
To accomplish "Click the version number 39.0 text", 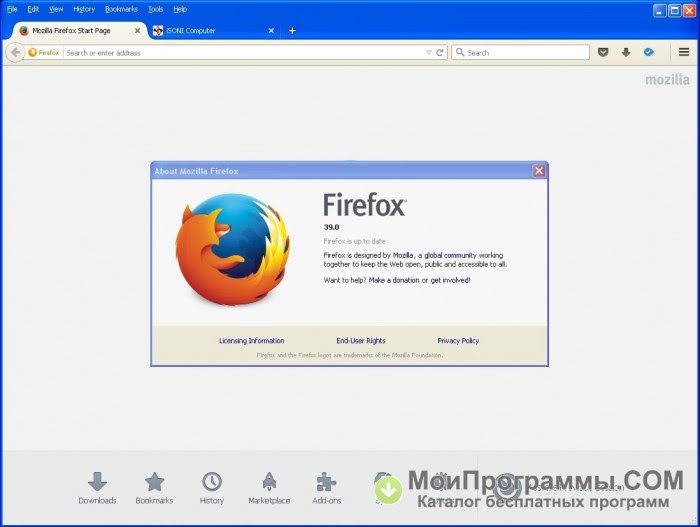I will click(x=331, y=227).
